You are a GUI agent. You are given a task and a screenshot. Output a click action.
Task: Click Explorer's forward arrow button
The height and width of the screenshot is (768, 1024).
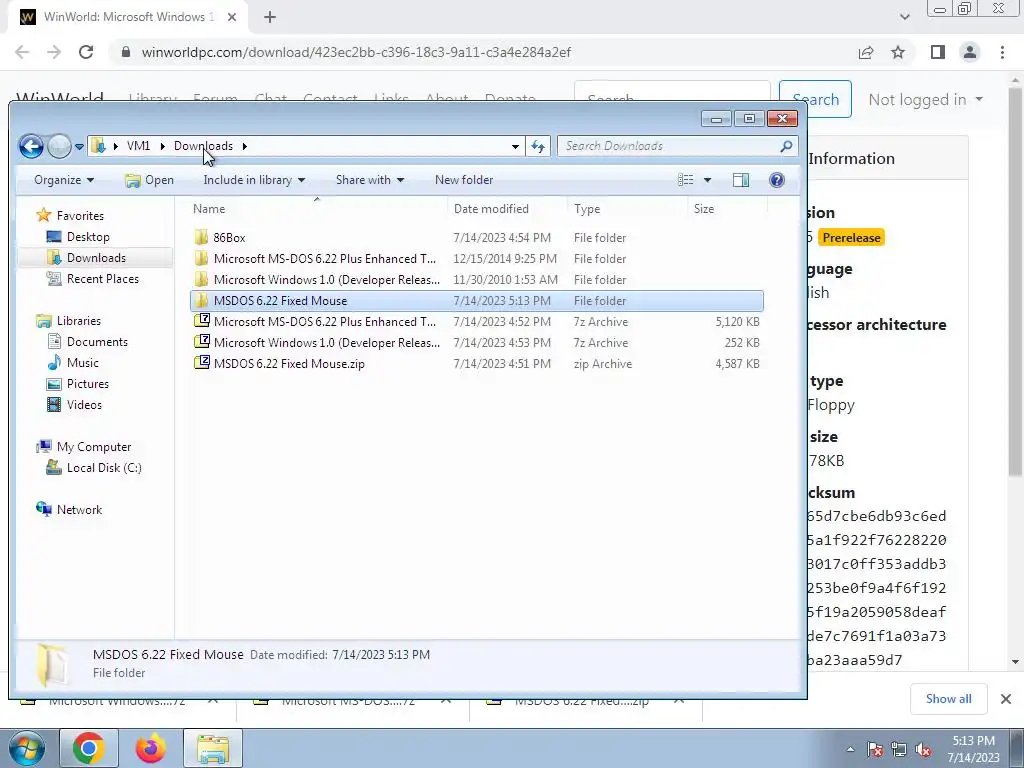[x=59, y=146]
